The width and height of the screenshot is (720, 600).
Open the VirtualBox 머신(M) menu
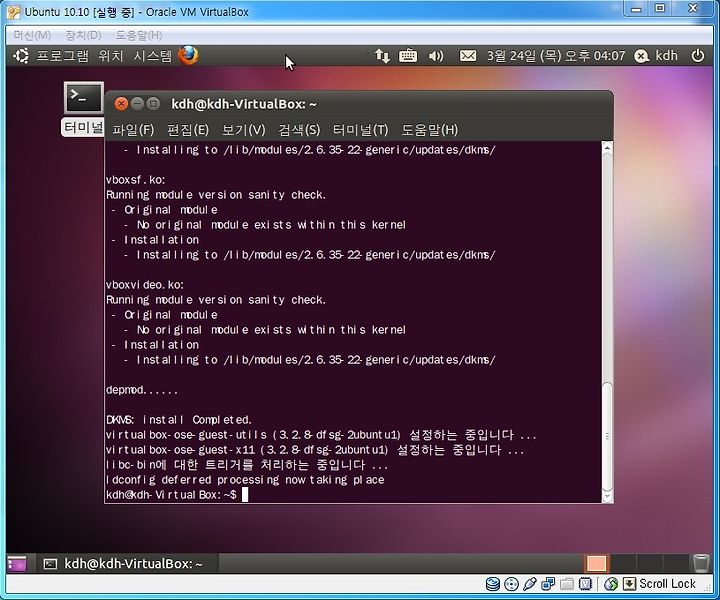(x=32, y=35)
